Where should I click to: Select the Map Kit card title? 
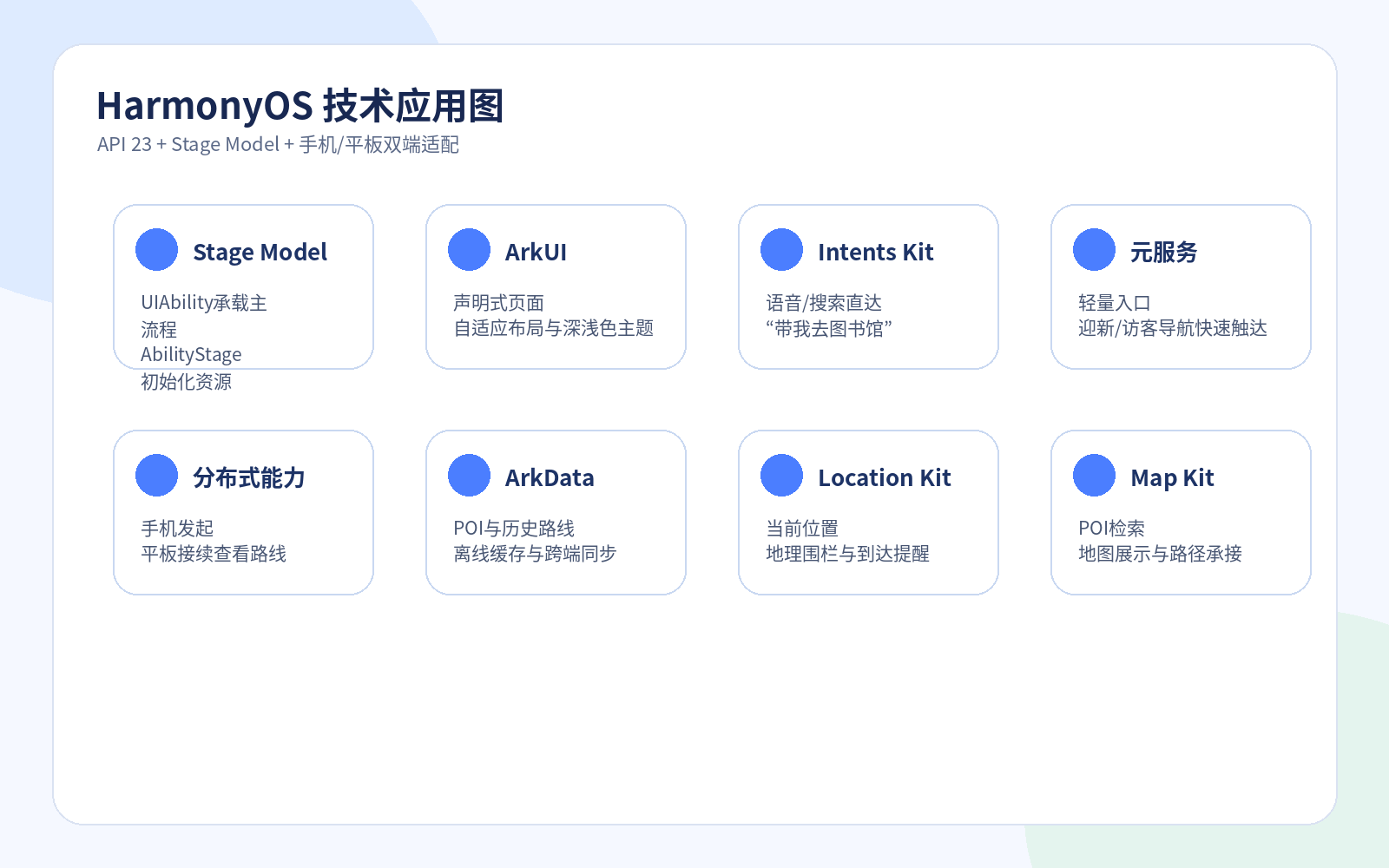tap(1172, 478)
